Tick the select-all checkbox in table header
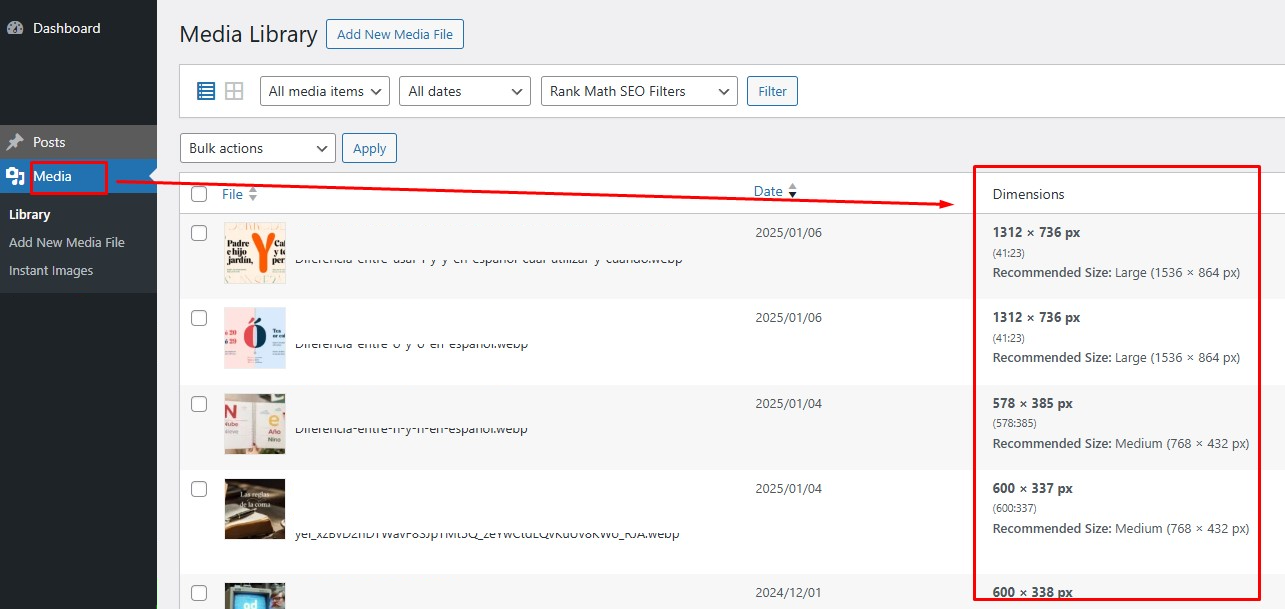The height and width of the screenshot is (609, 1285). (x=199, y=194)
